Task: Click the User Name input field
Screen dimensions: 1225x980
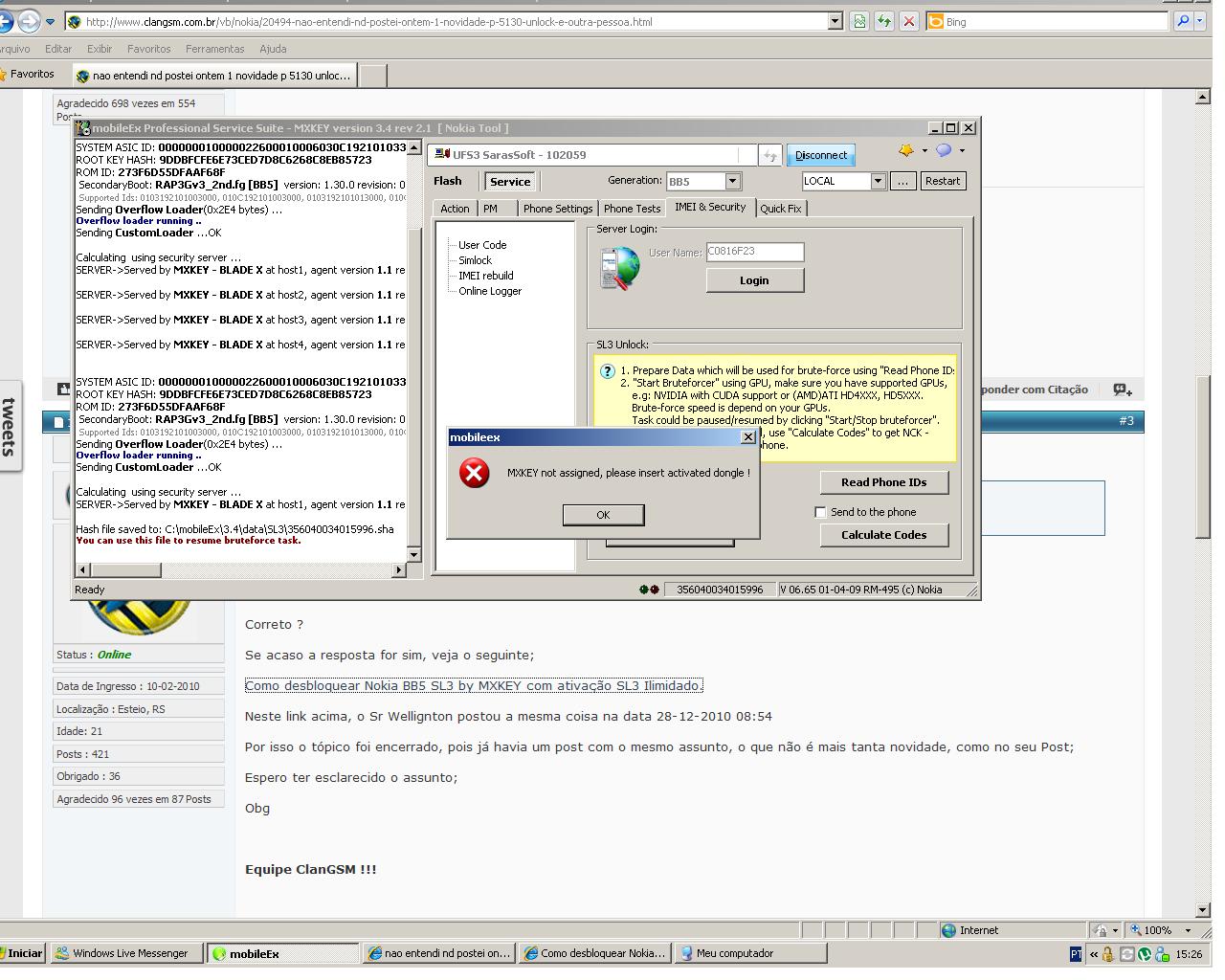Action: tap(754, 252)
